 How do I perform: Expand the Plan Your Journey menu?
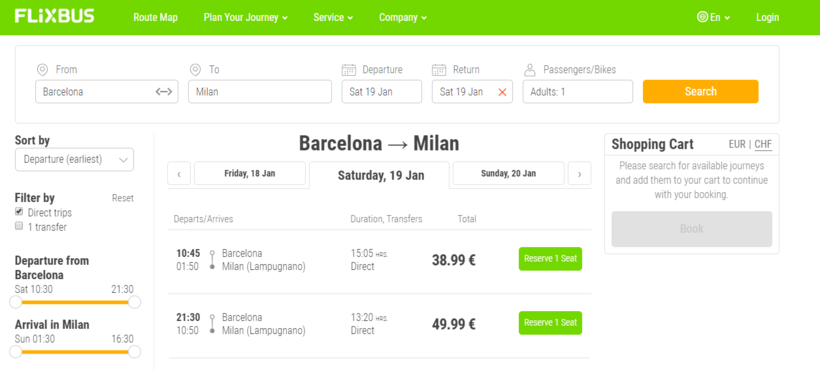click(246, 17)
